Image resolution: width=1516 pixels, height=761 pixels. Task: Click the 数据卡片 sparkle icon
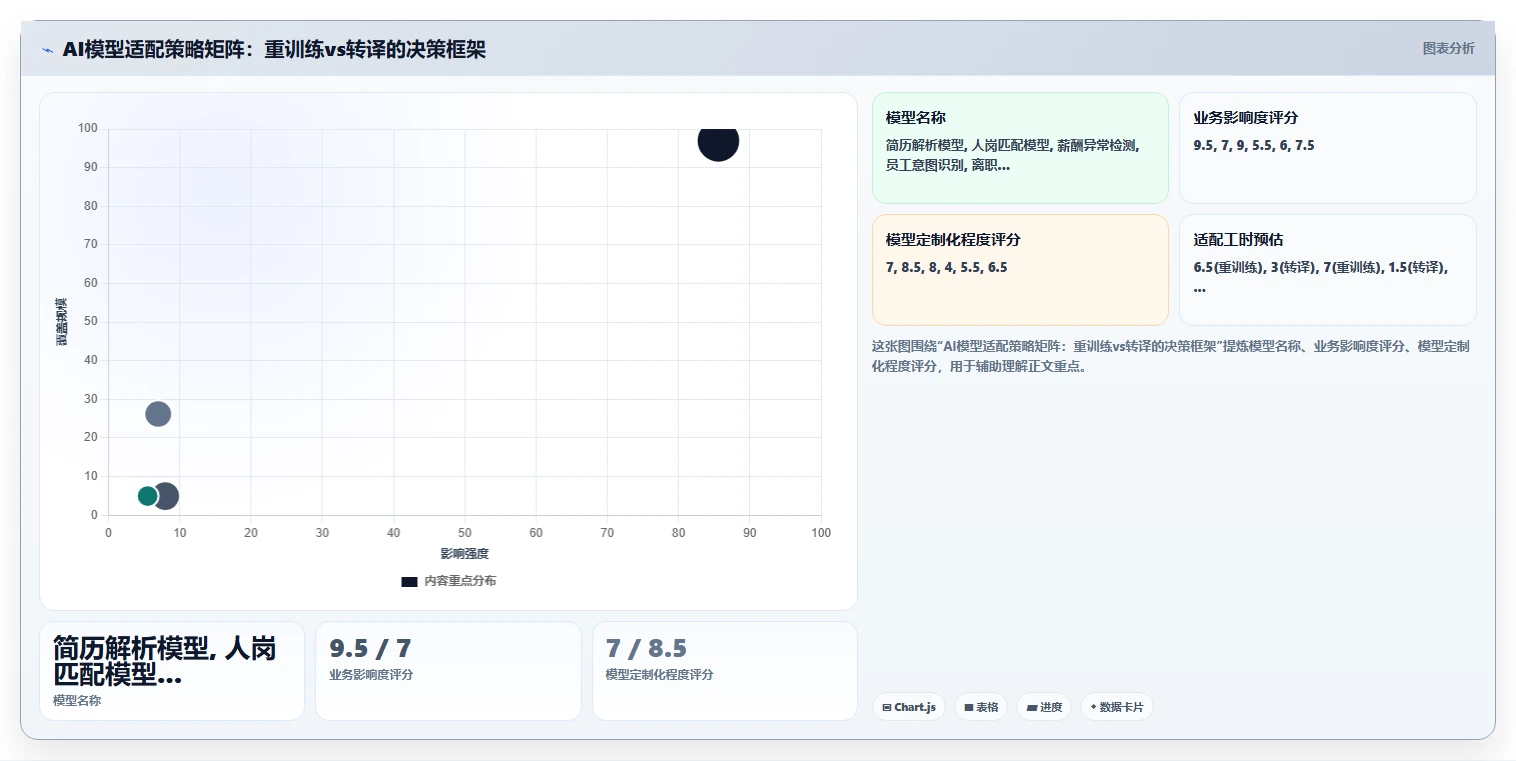point(1093,707)
